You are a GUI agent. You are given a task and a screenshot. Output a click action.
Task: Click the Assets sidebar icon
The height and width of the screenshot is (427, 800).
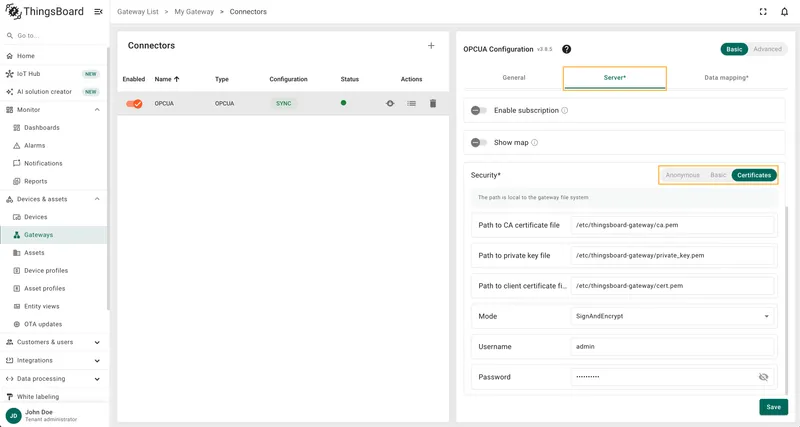(x=16, y=253)
